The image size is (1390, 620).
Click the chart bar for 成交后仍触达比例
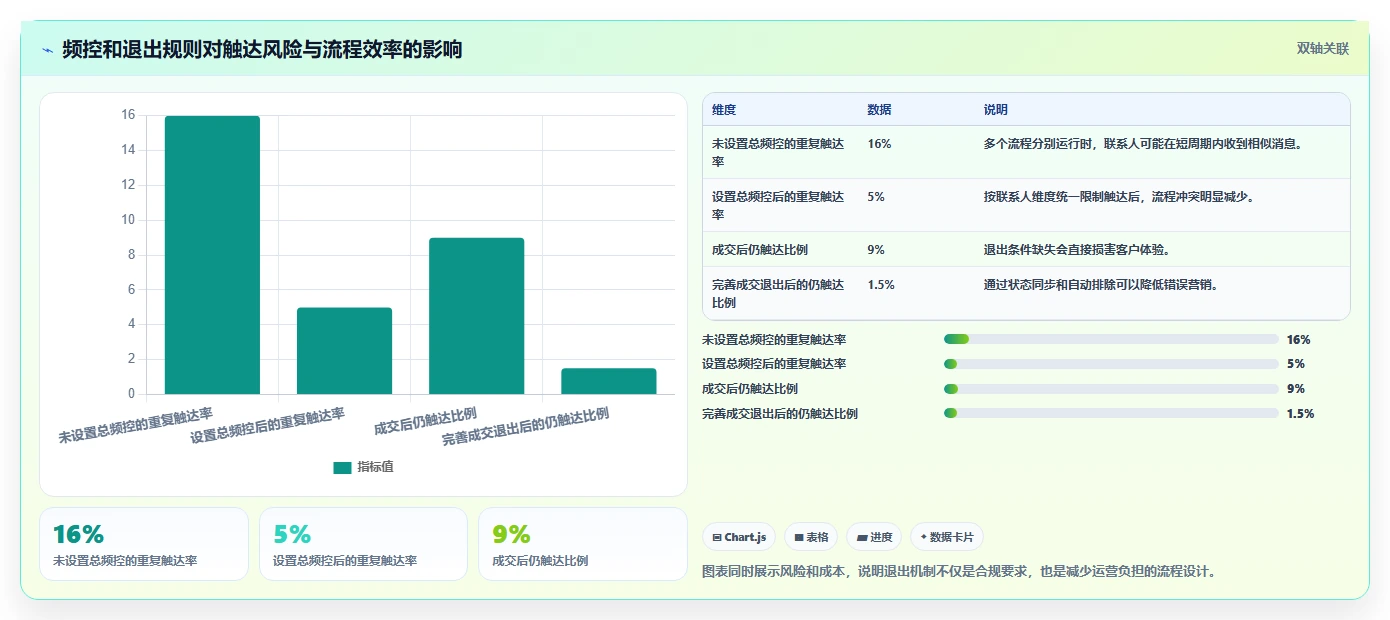click(x=476, y=316)
